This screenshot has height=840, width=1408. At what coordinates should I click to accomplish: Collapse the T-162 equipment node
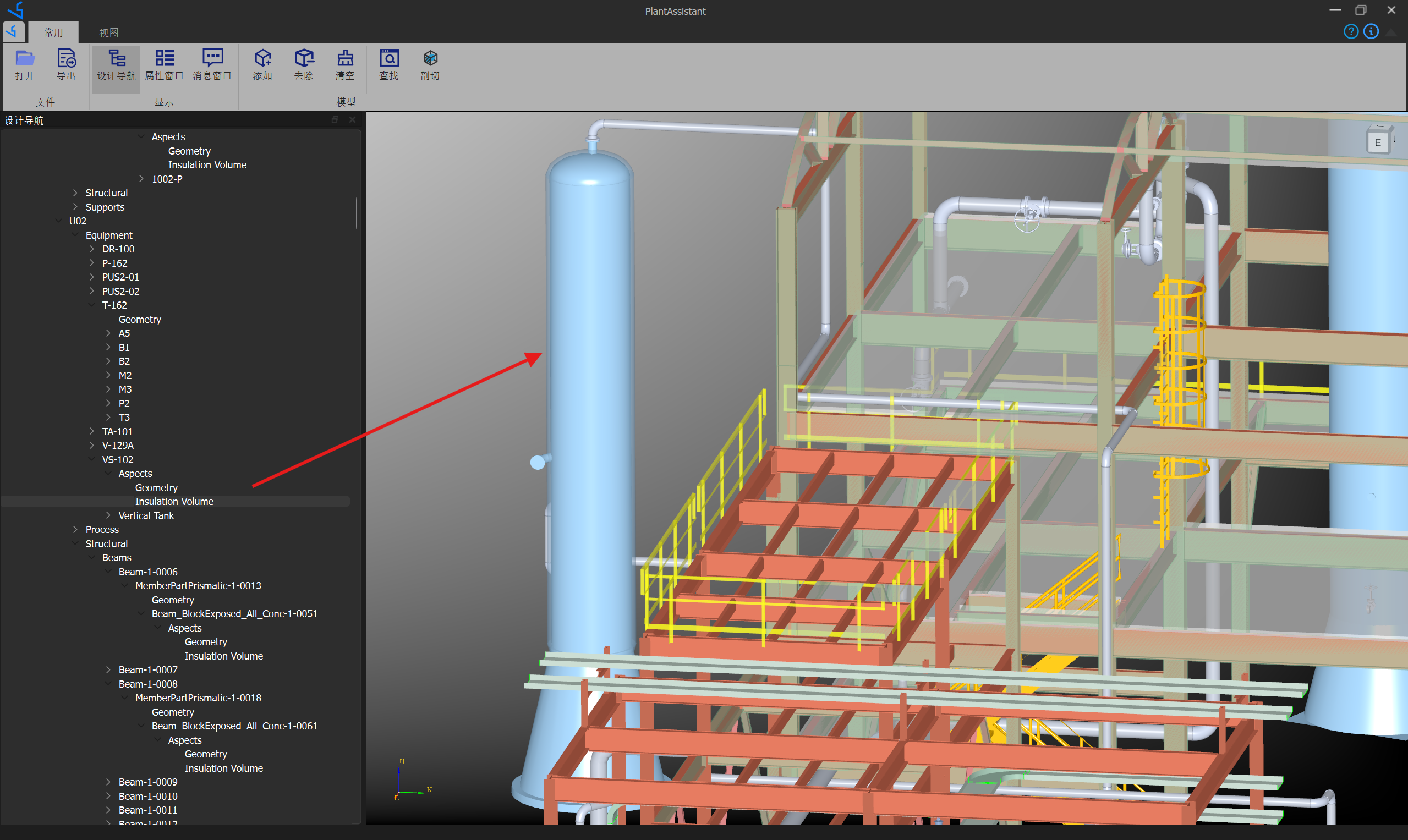[92, 305]
